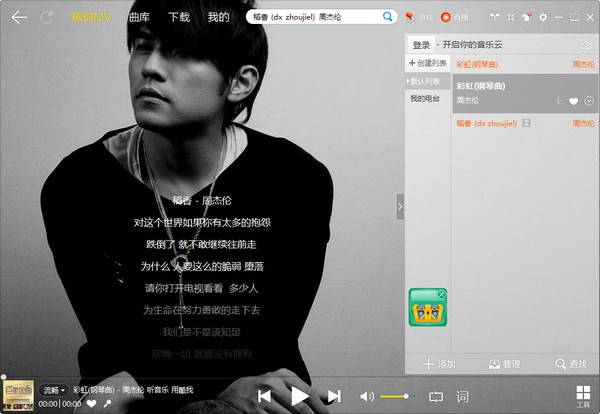Open the cloud music icon
Viewport: 600px width, 414px height.
pos(586,45)
